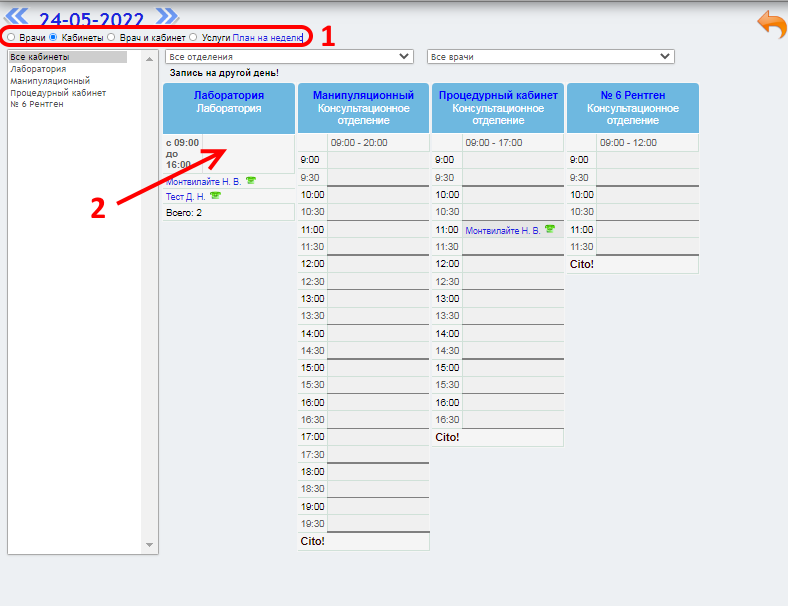Open the Все врачи dropdown

pyautogui.click(x=550, y=57)
